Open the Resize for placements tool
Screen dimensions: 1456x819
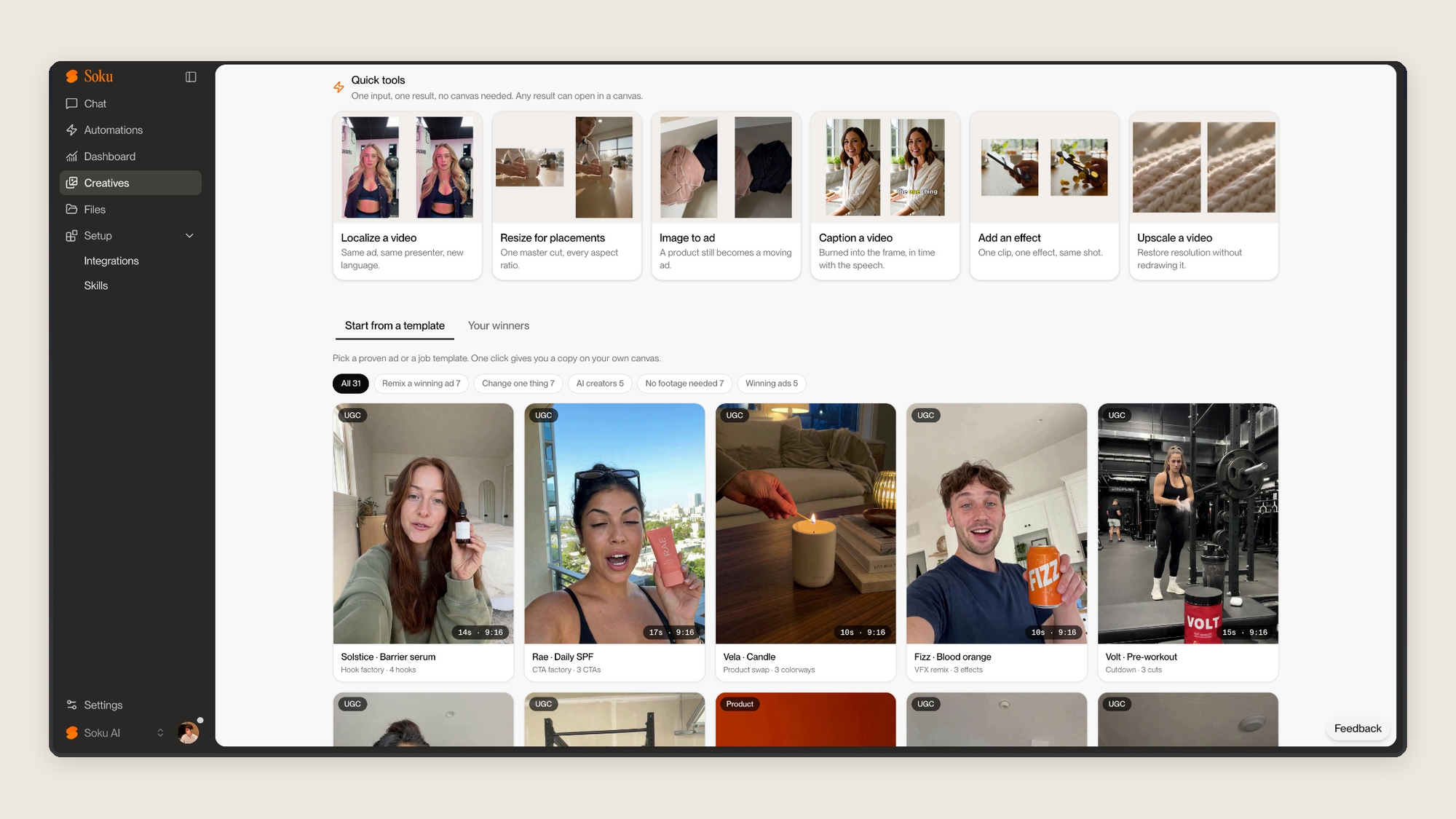click(566, 195)
